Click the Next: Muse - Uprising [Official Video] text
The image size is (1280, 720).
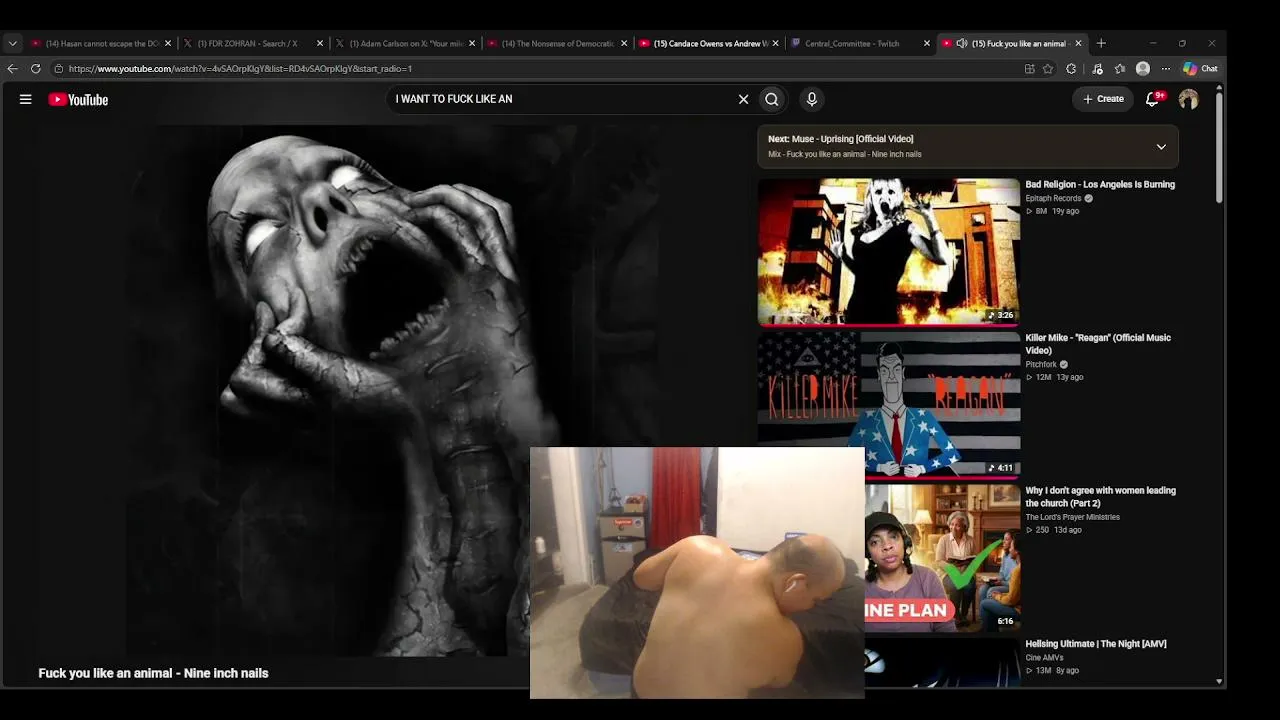point(840,139)
